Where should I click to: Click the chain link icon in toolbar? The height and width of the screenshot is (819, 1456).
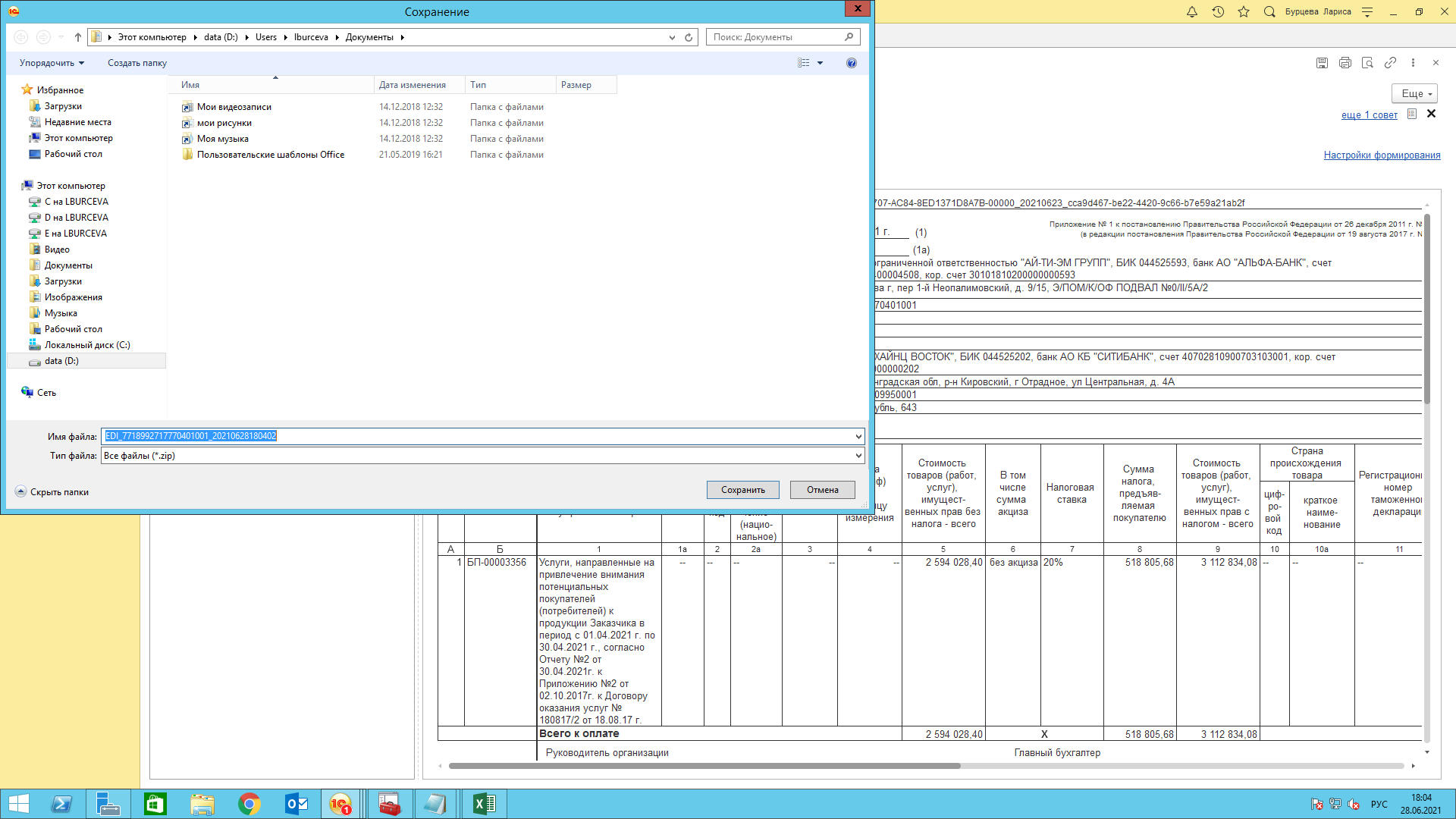(1390, 63)
